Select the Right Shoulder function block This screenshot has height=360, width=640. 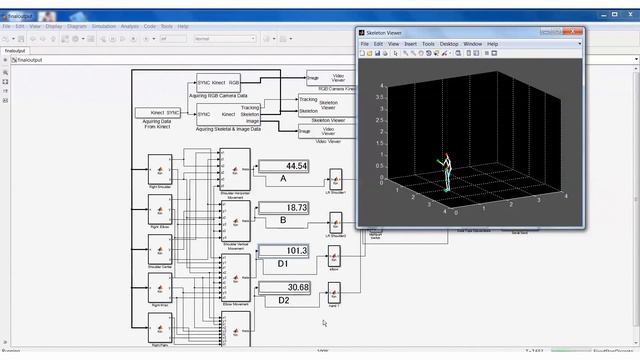click(x=160, y=169)
